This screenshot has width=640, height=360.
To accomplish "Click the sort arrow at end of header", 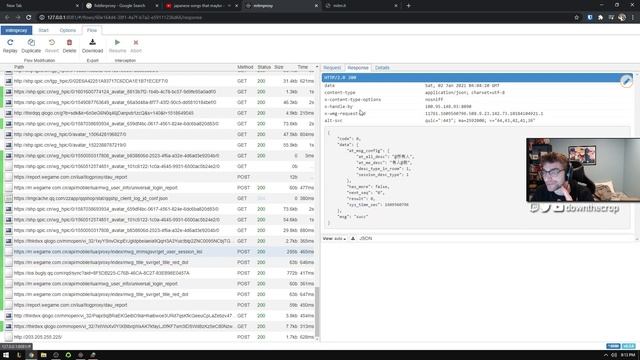I will click(317, 67).
